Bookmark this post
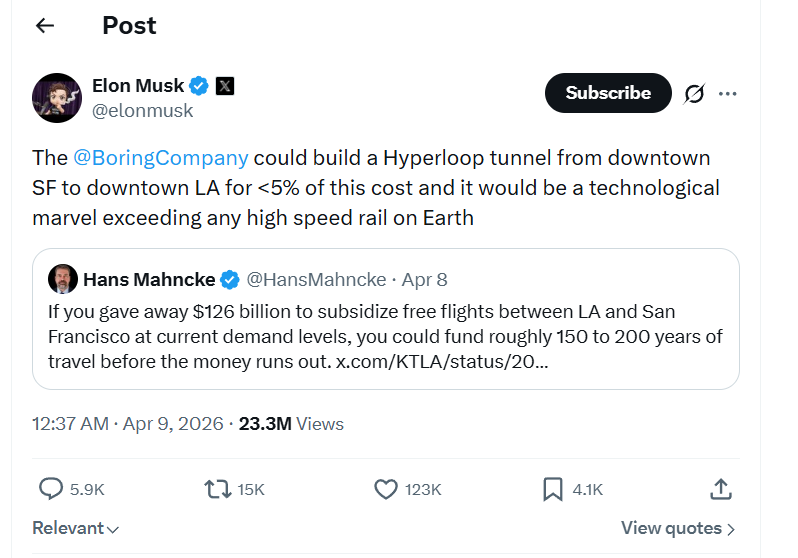 pos(553,489)
